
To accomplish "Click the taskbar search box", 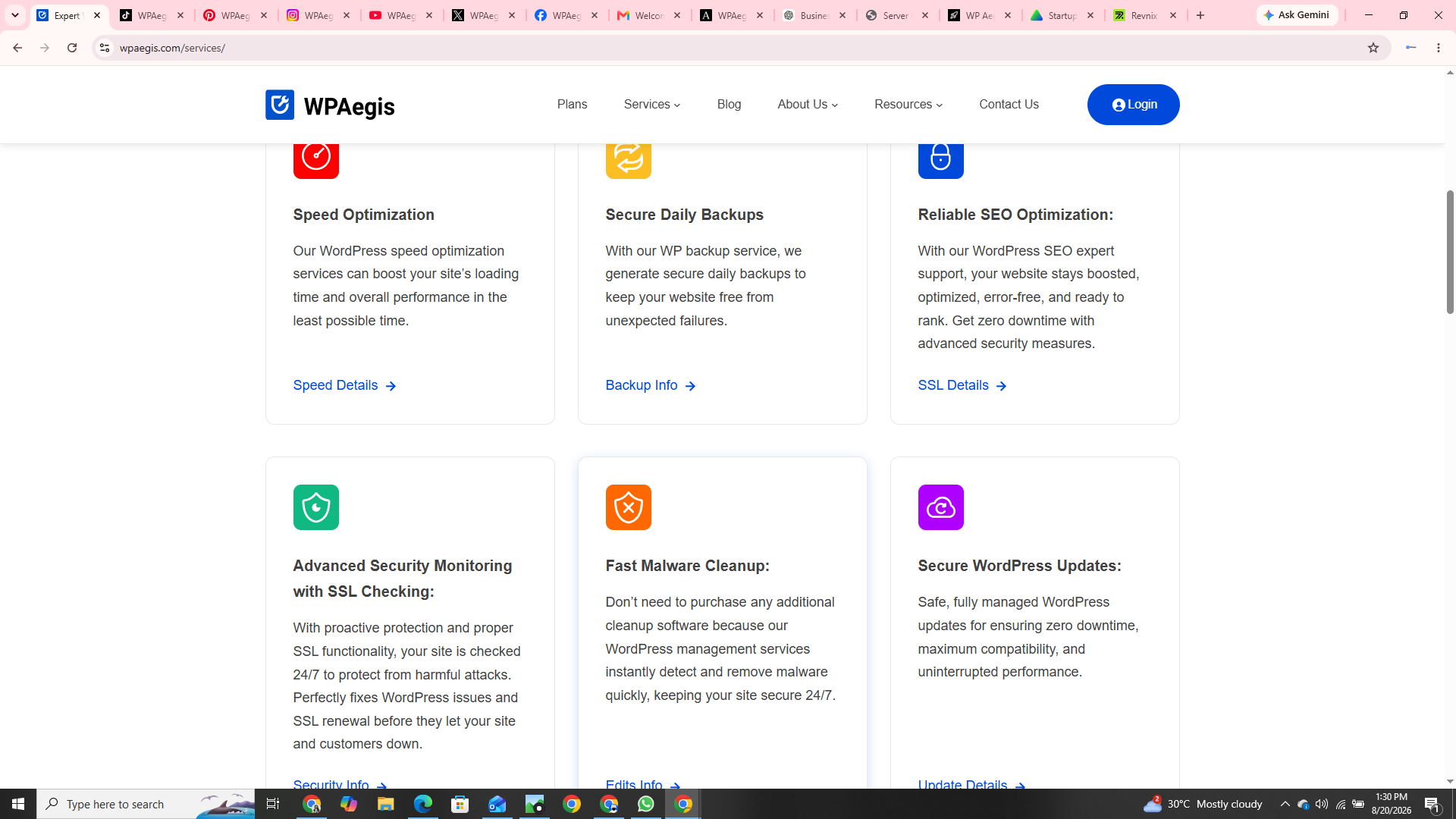I will point(146,804).
